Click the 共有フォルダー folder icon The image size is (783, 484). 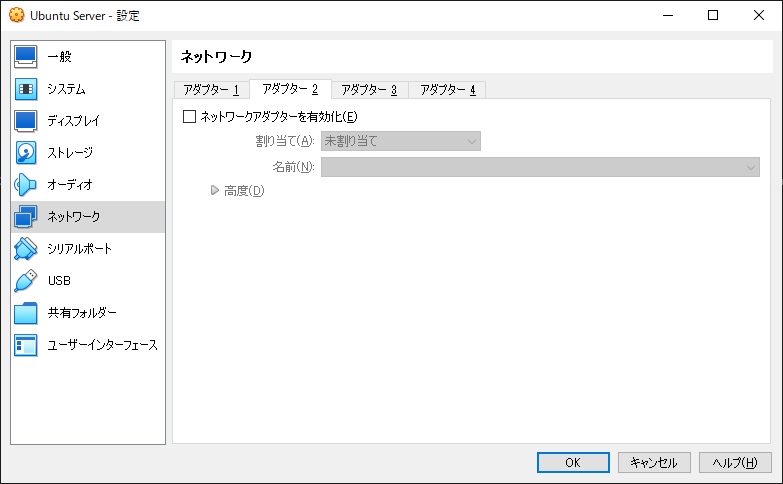(x=25, y=313)
